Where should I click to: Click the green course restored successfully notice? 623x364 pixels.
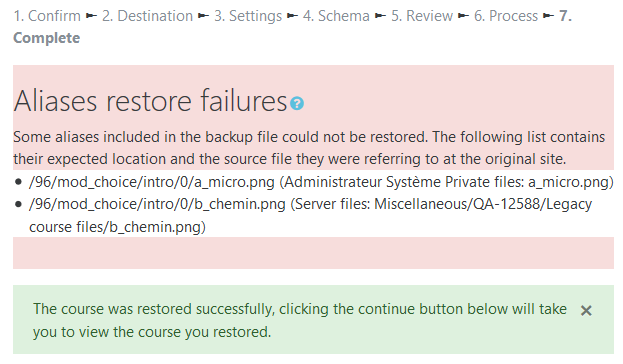313,319
